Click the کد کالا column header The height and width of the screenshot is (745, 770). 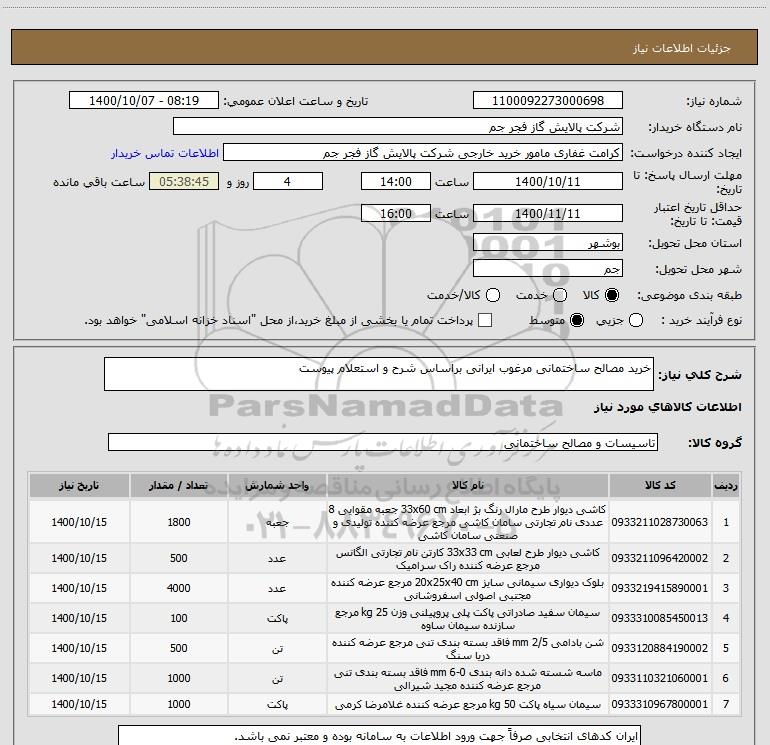tap(660, 485)
